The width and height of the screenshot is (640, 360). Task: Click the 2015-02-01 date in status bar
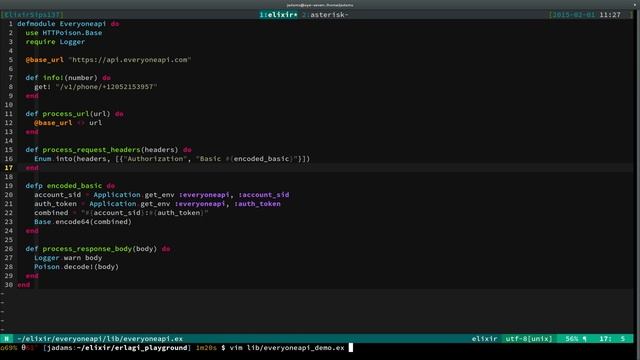pos(574,15)
